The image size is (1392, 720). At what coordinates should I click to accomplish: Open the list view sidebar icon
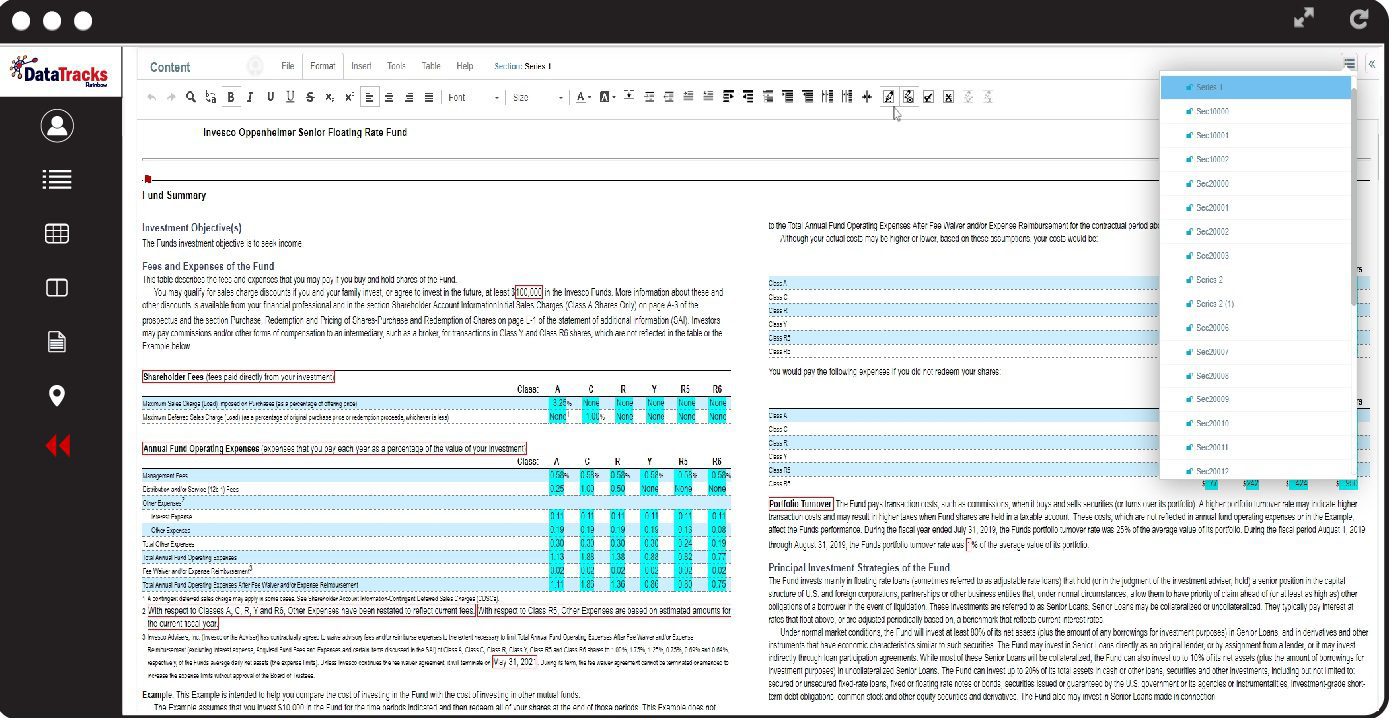click(57, 179)
